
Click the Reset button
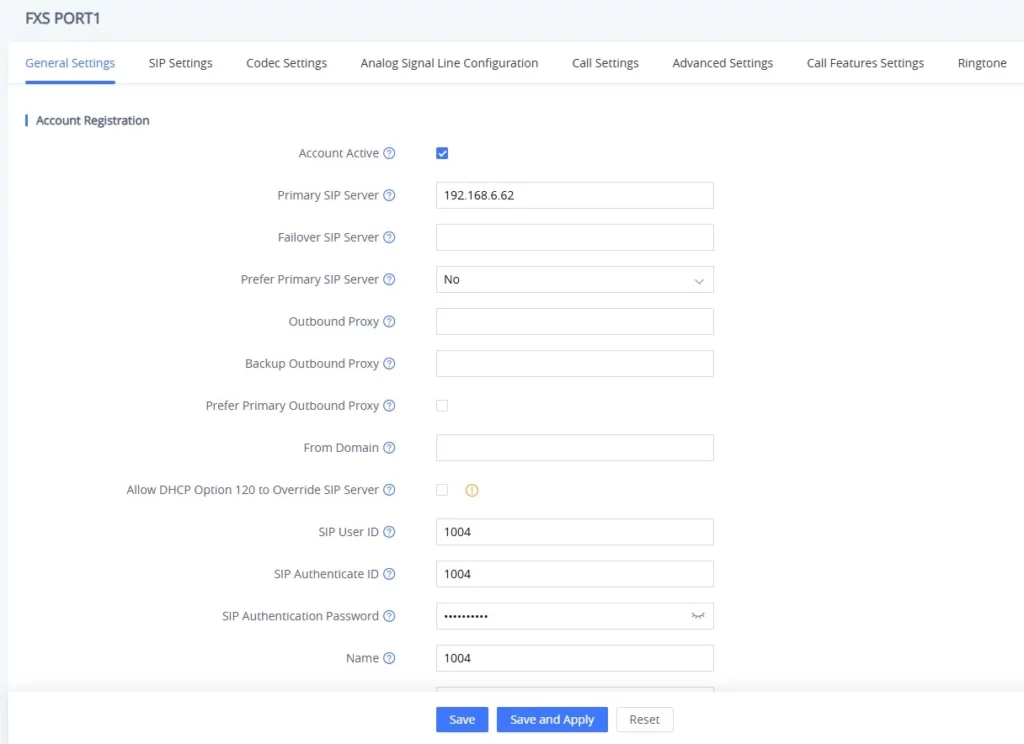pos(644,719)
